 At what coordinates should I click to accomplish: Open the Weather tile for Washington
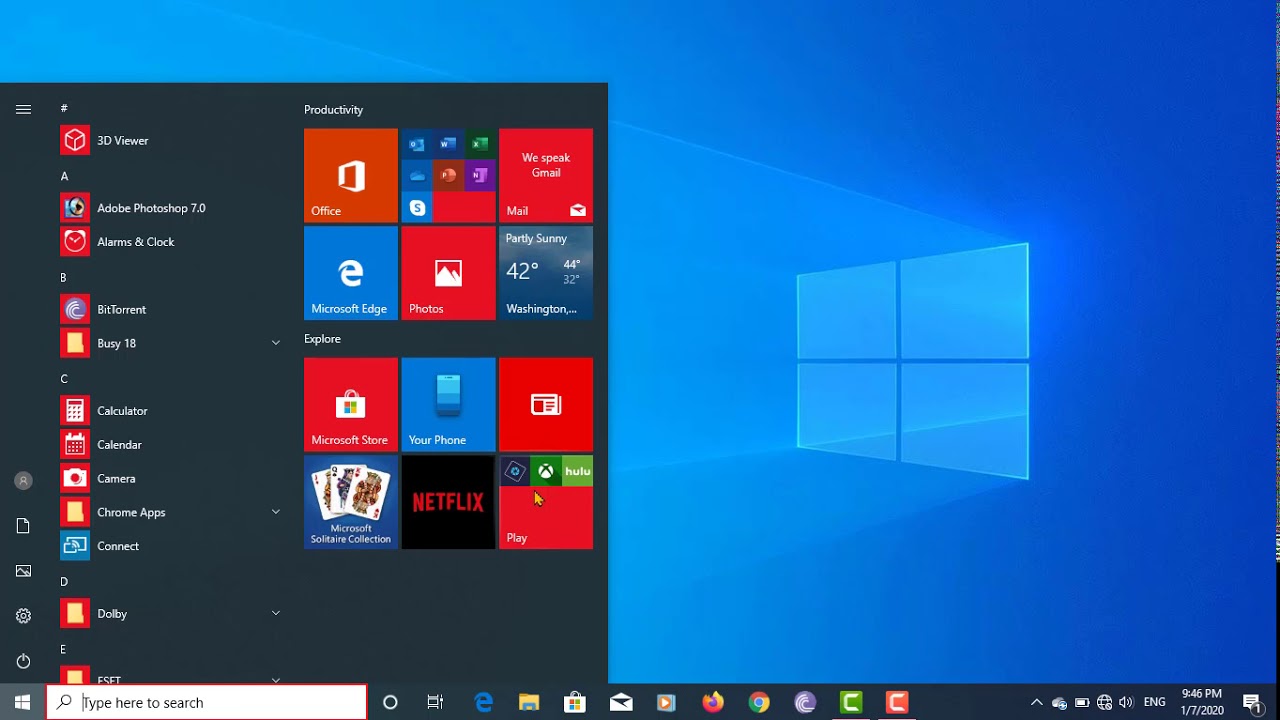click(546, 273)
